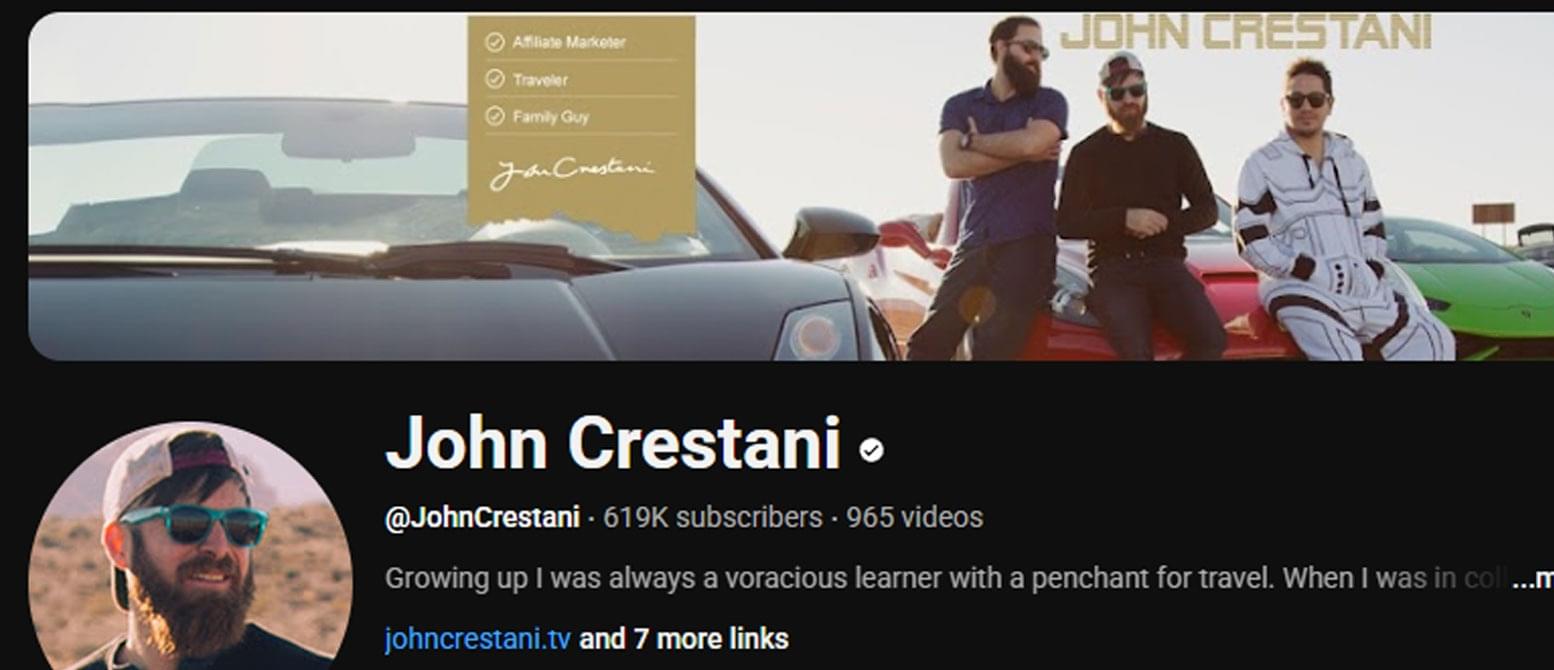
Task: Click the Traveler checkmark icon in banner
Action: click(x=494, y=79)
